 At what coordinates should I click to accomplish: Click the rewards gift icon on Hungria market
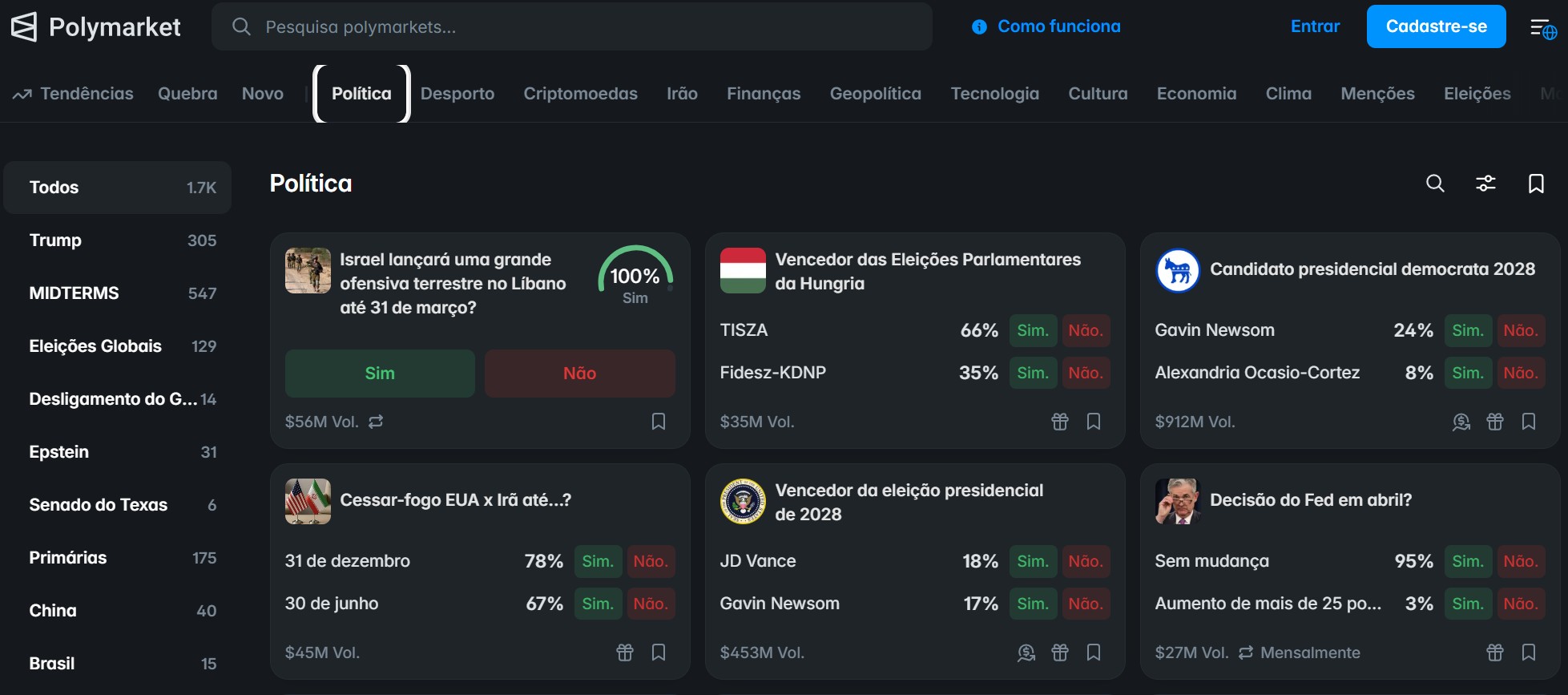(x=1059, y=422)
